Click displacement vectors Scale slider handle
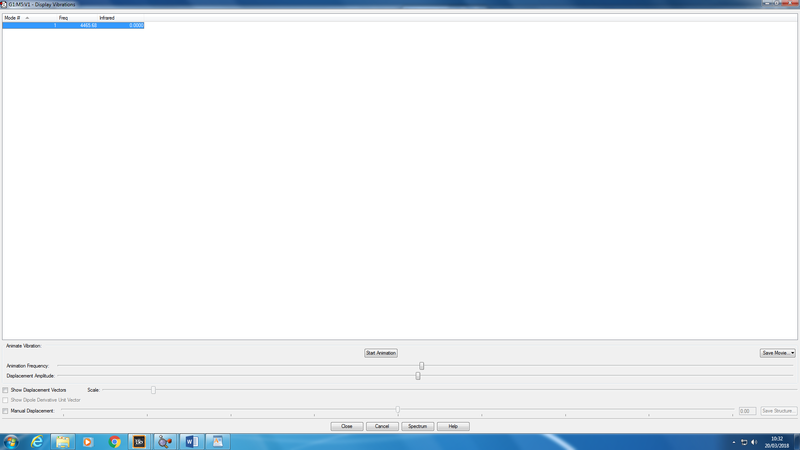 tap(153, 390)
